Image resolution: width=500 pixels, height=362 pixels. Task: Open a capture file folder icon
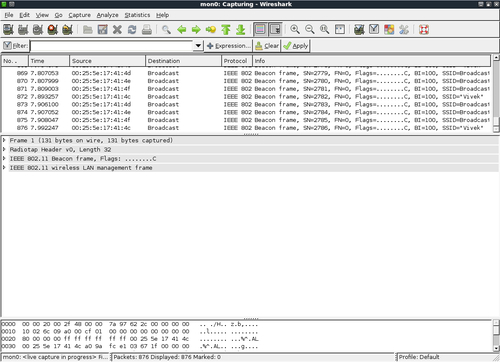pos(88,30)
